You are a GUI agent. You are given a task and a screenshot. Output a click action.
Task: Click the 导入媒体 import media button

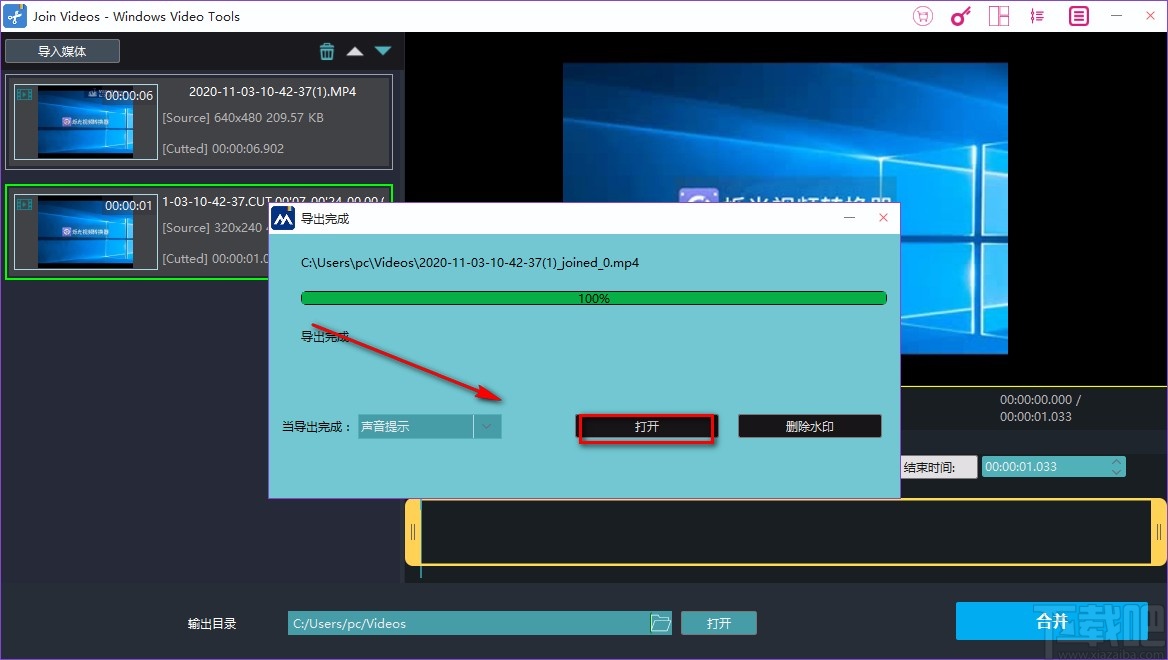pos(62,50)
